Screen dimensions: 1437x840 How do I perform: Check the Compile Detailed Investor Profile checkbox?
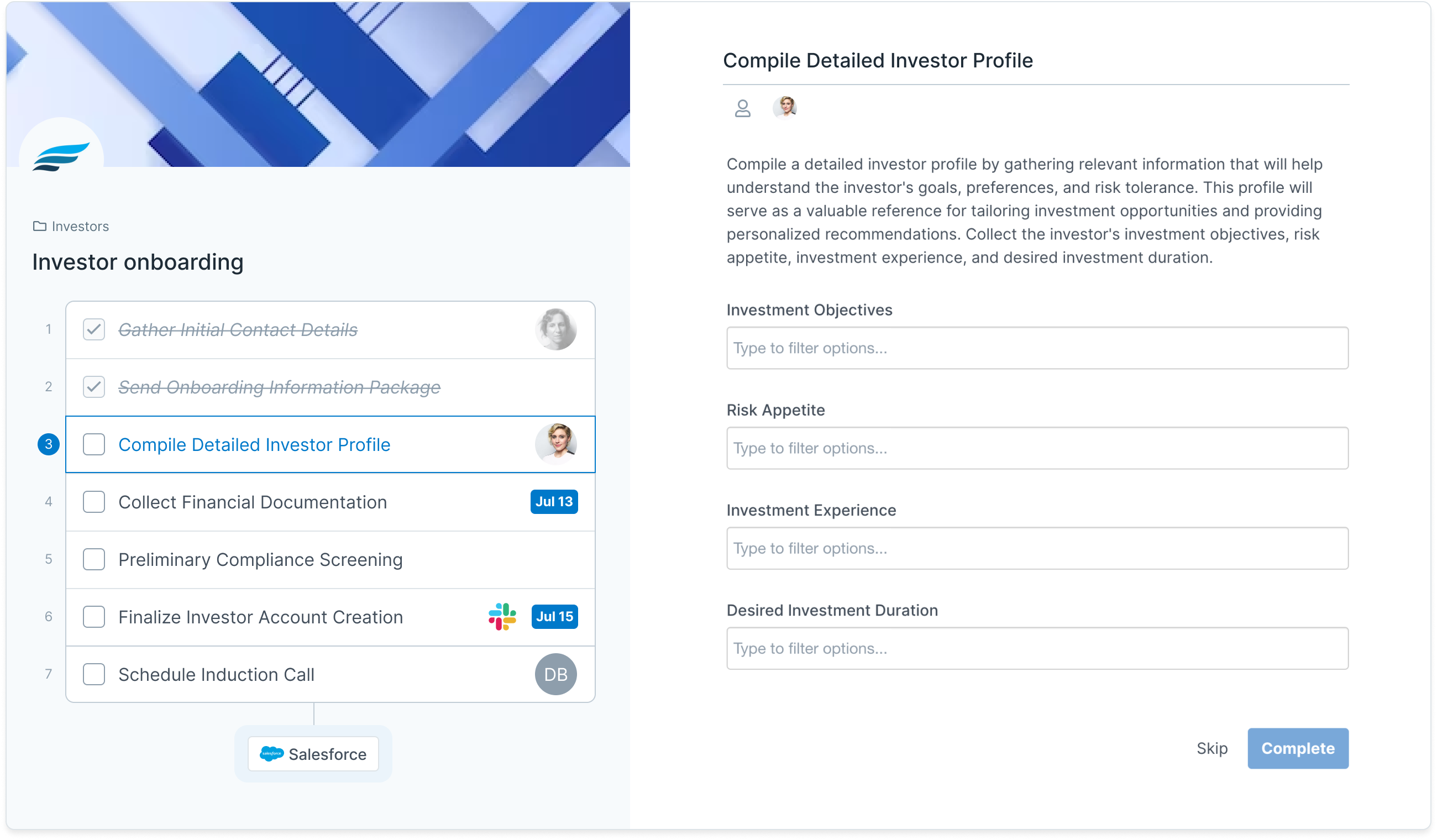click(x=93, y=444)
